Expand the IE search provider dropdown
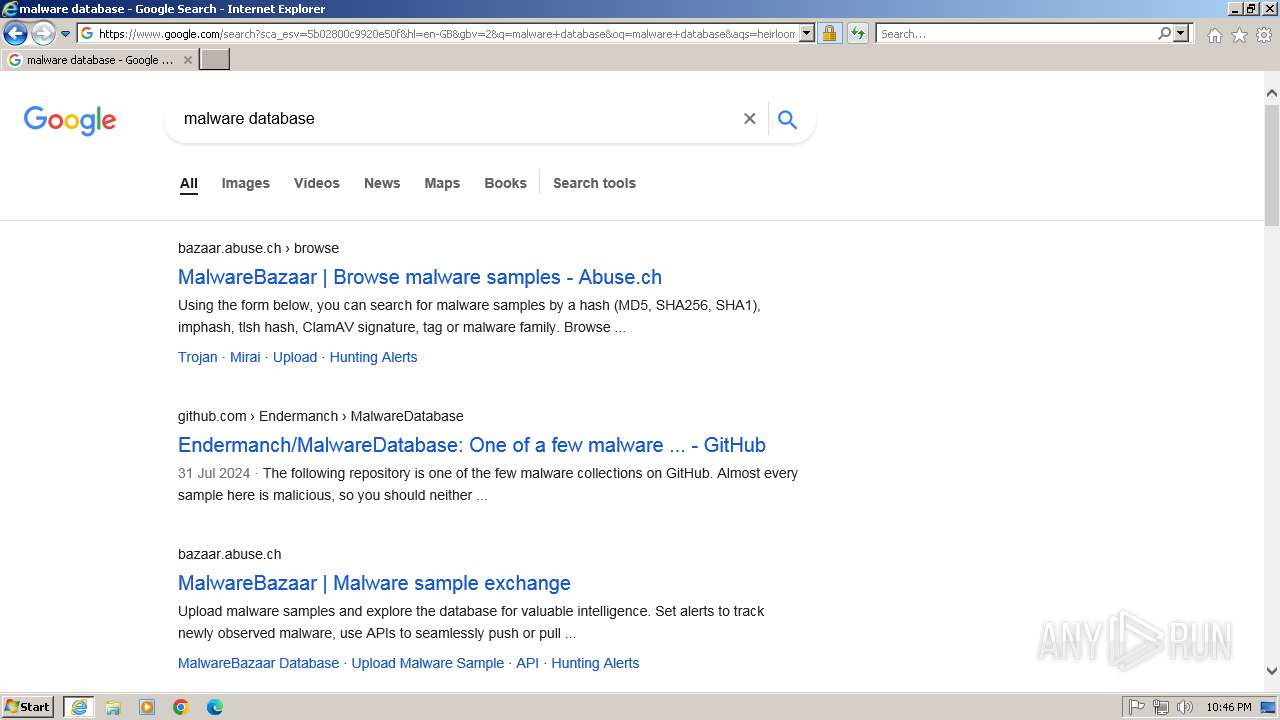 pyautogui.click(x=1181, y=34)
